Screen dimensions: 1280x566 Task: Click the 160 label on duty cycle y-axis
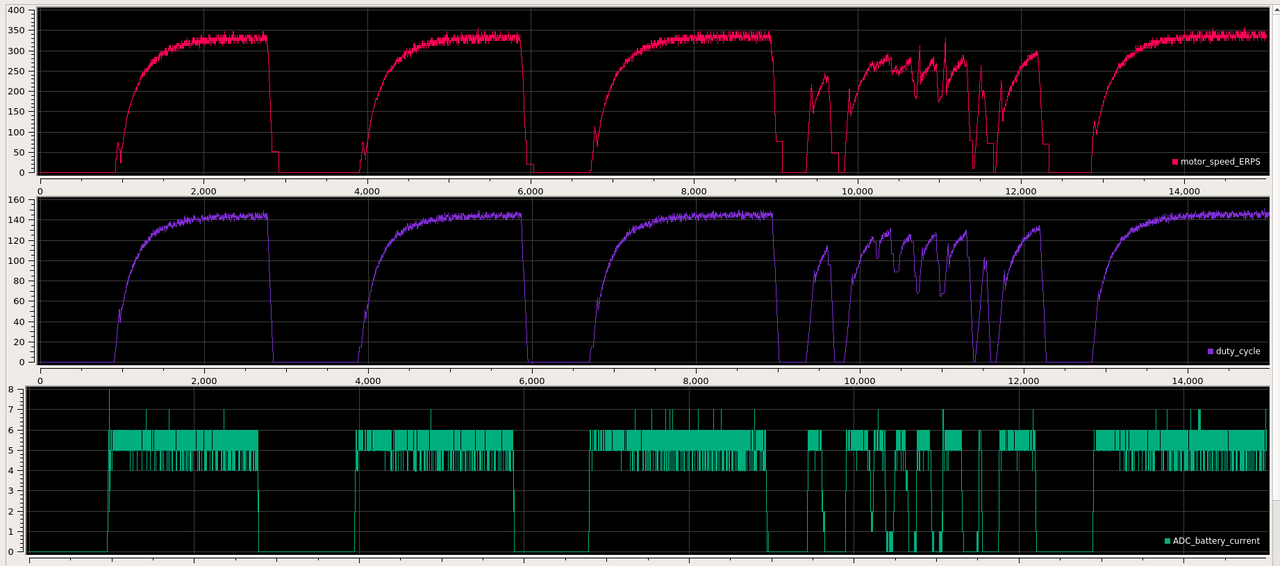pos(18,200)
